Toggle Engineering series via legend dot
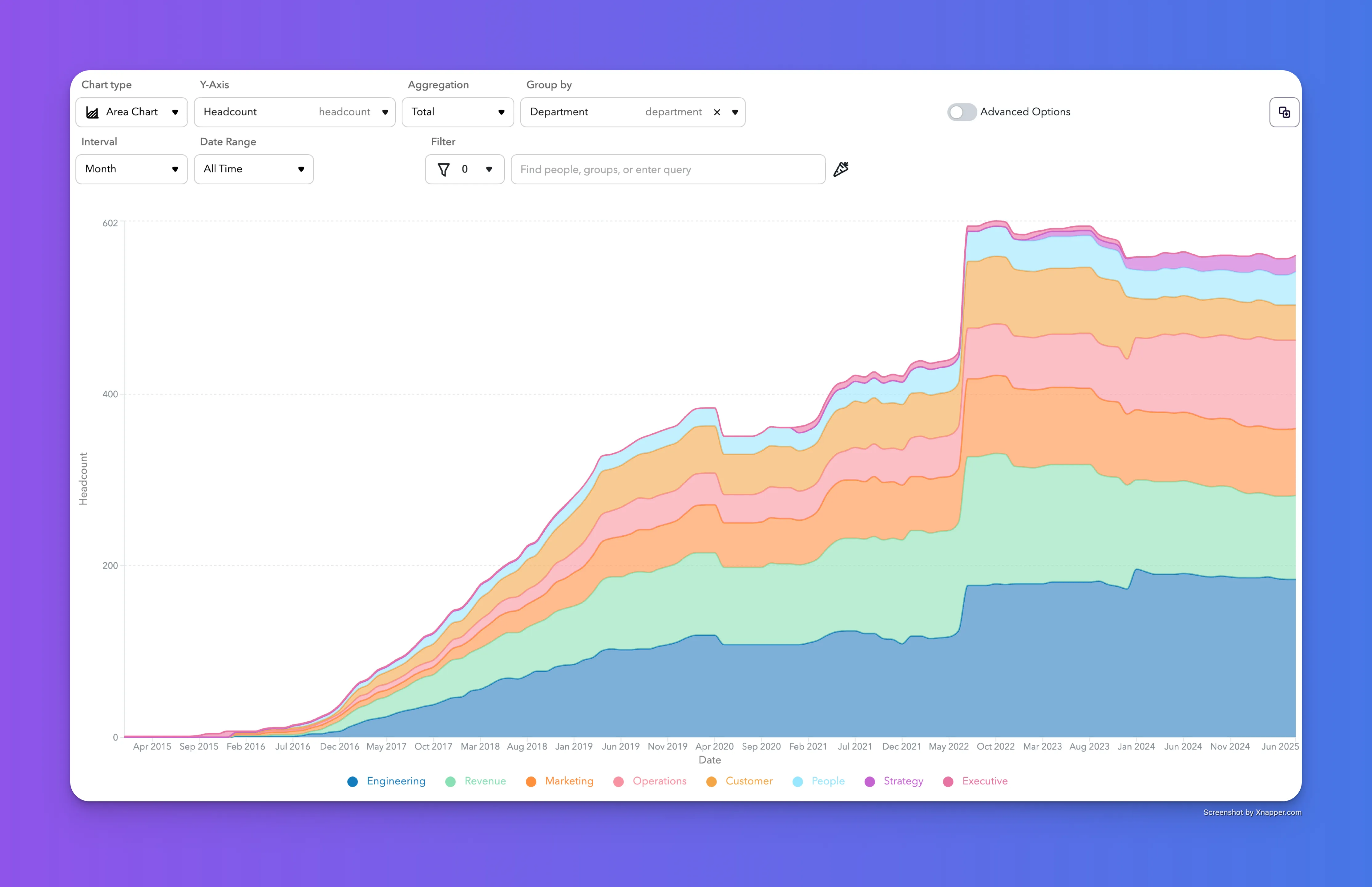Viewport: 1372px width, 887px height. click(x=352, y=782)
